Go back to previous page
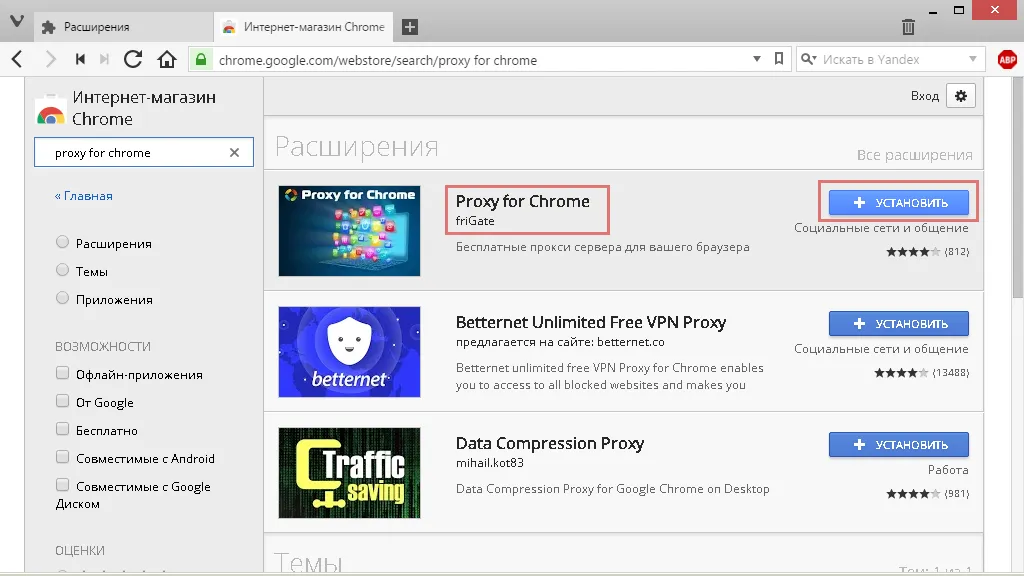This screenshot has width=1024, height=576. coord(18,59)
